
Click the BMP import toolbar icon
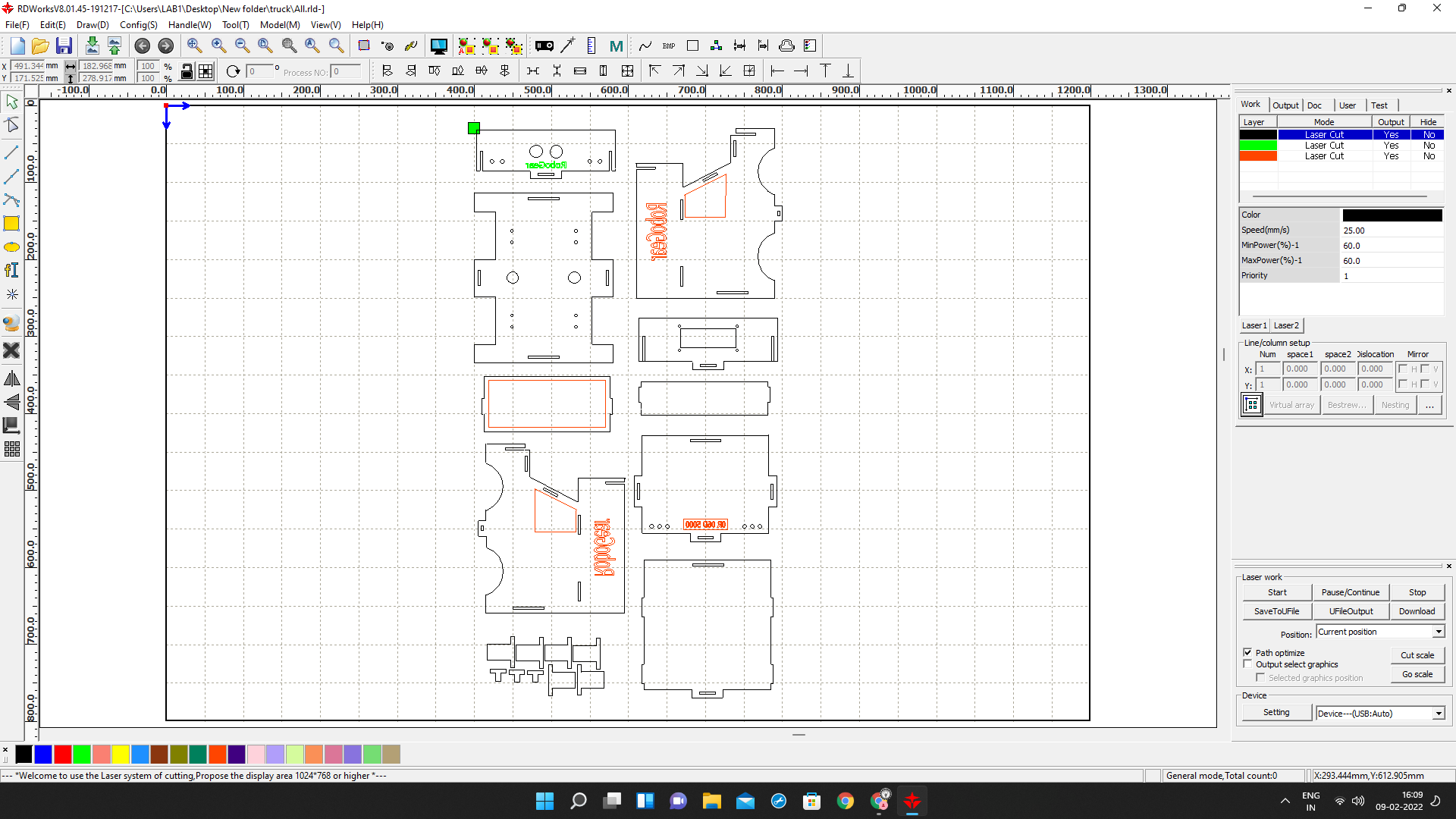coord(668,46)
